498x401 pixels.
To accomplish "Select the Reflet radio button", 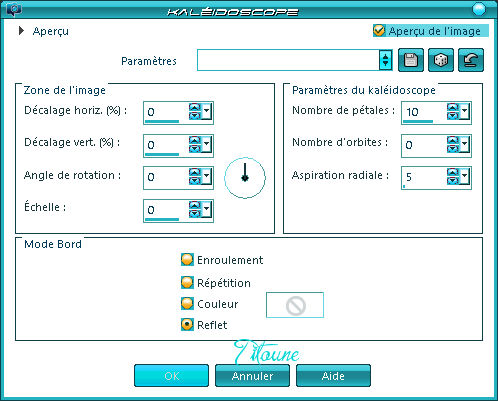I will pyautogui.click(x=187, y=325).
